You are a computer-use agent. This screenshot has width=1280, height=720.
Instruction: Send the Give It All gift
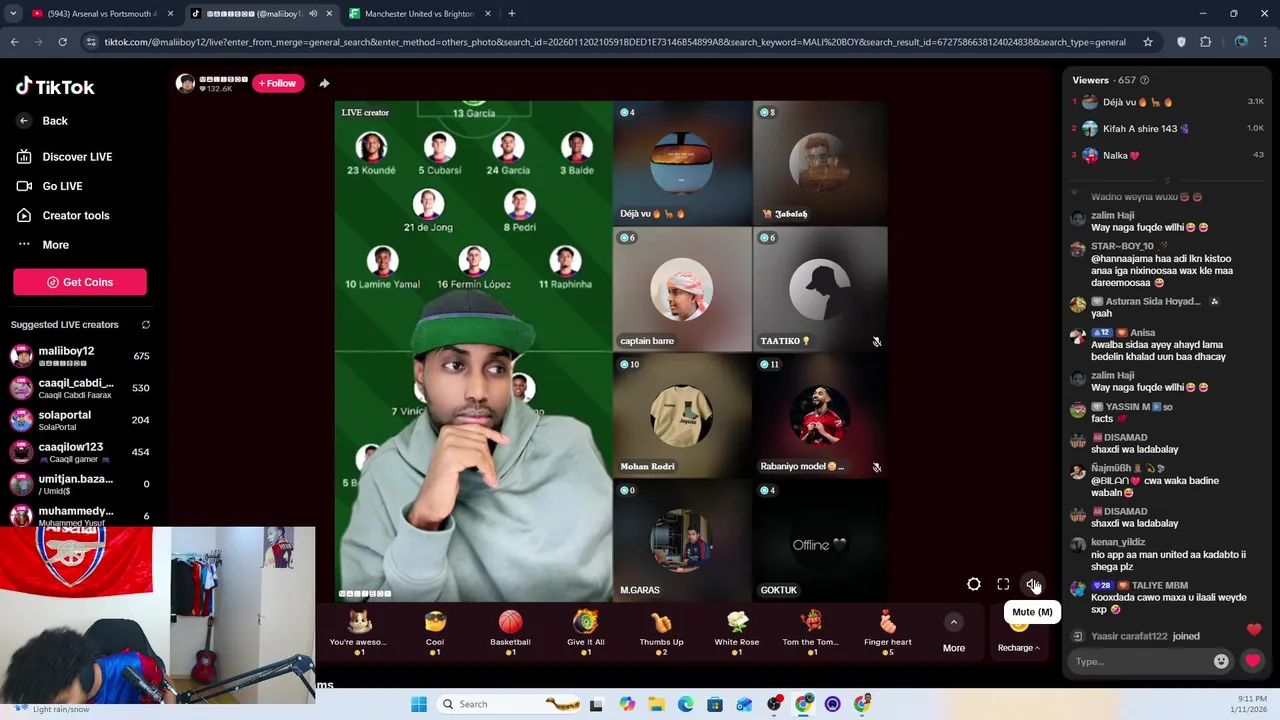pos(586,632)
